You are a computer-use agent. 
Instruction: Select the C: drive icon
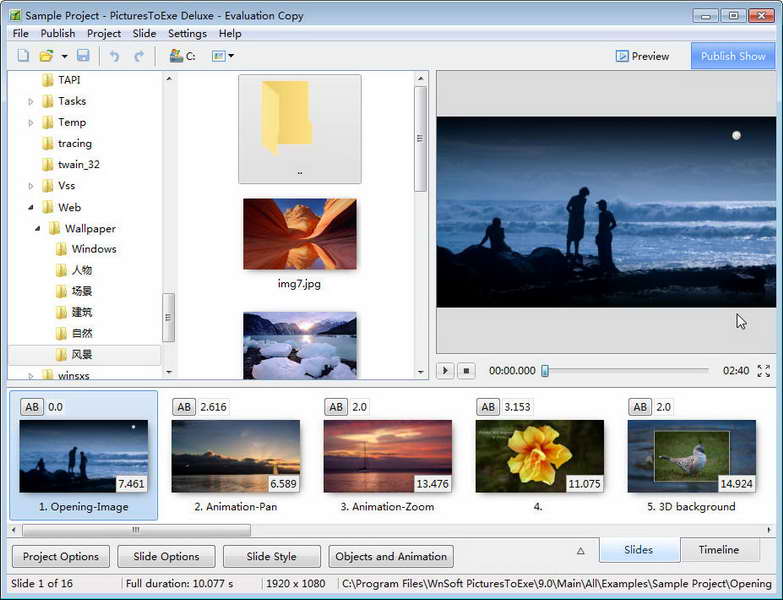pyautogui.click(x=182, y=56)
